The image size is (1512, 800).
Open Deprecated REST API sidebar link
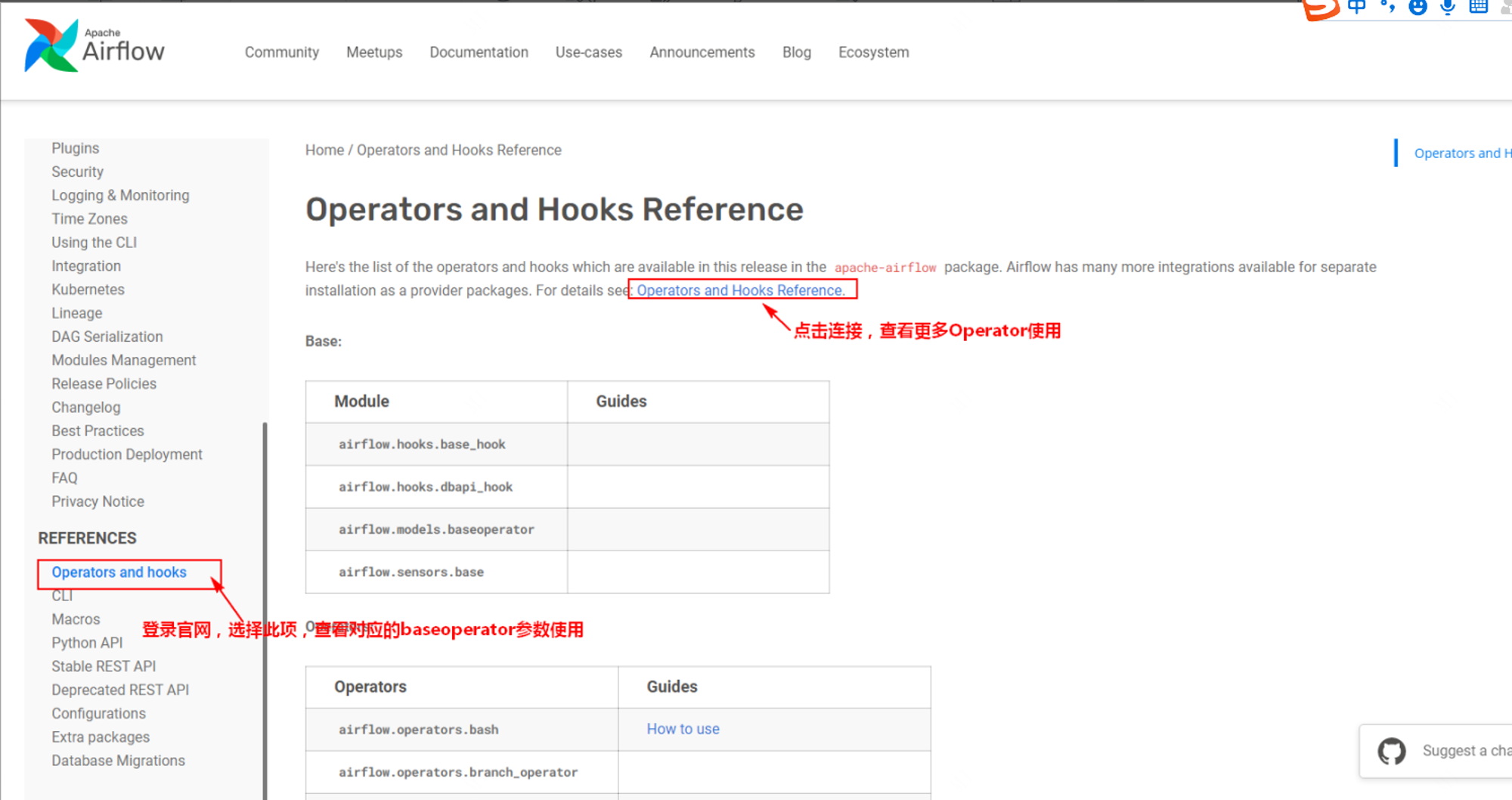(x=120, y=690)
